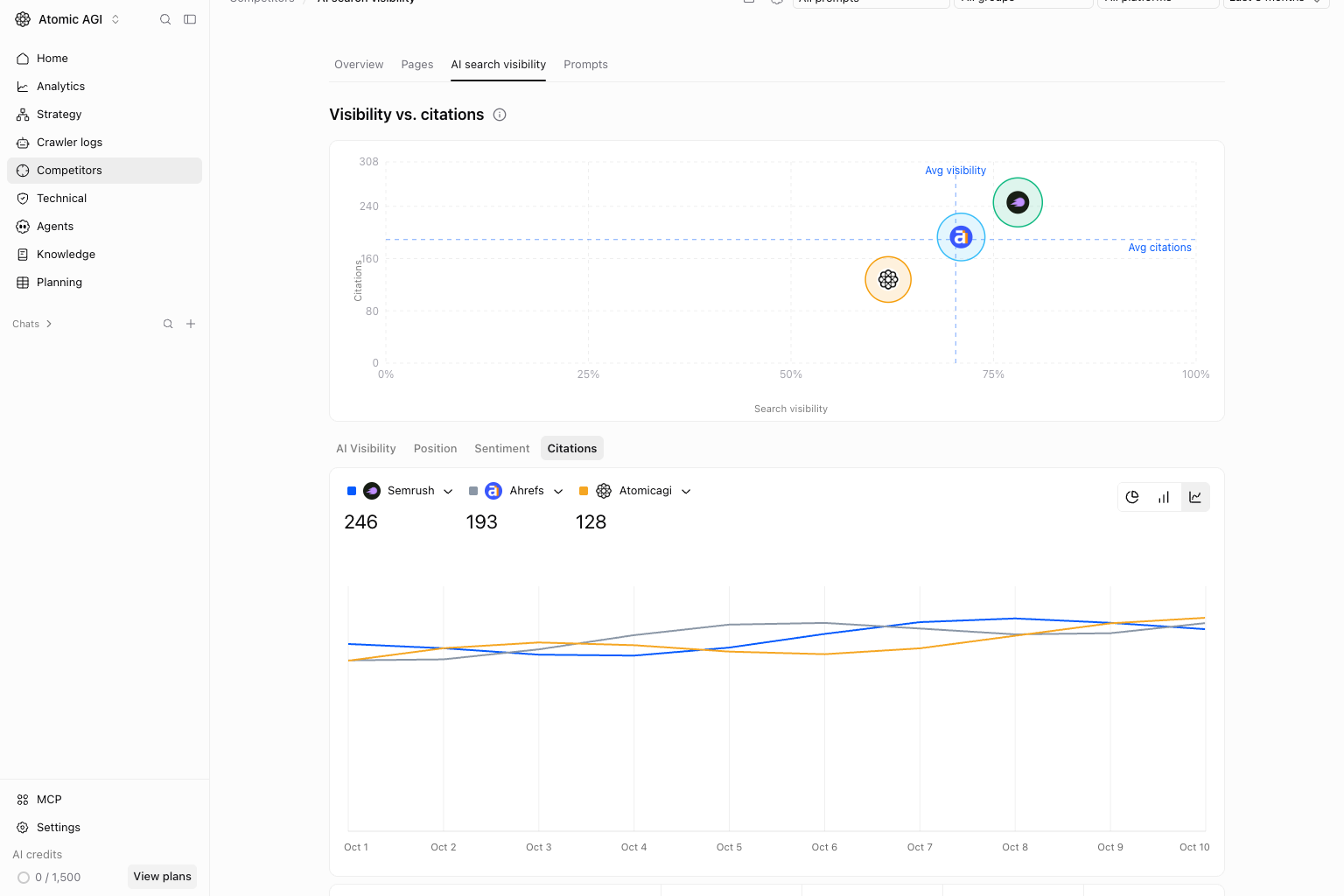Click the blue Semrush color swatch
Image resolution: width=1344 pixels, height=896 pixels.
click(352, 491)
